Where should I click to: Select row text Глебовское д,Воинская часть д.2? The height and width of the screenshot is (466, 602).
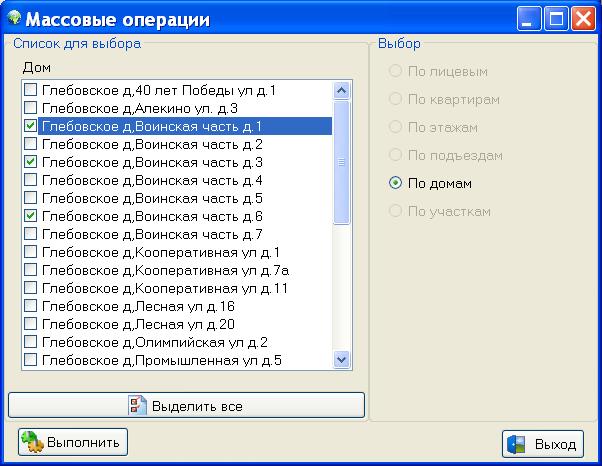pos(152,144)
